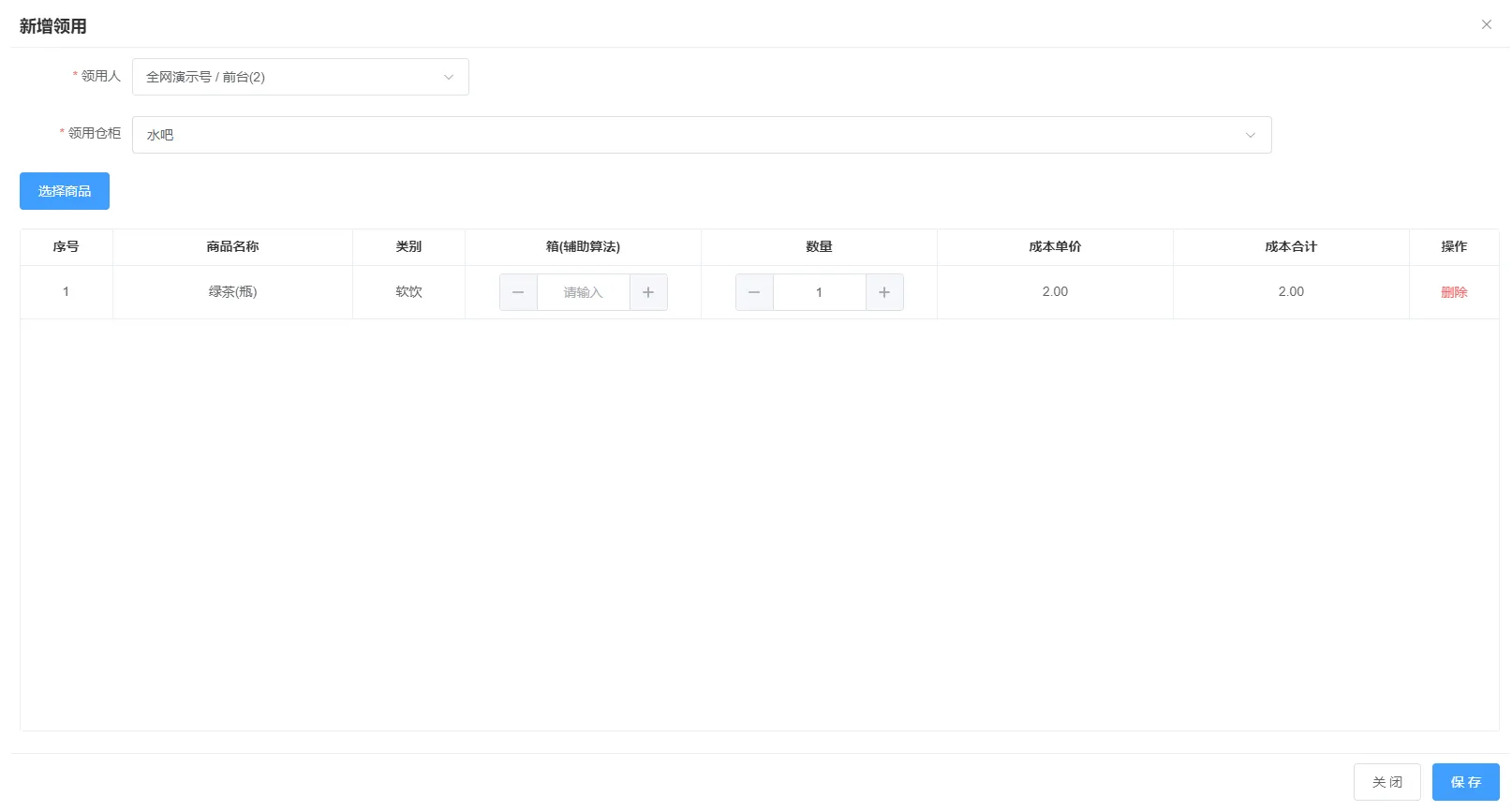Click the 关闭 button

click(x=1386, y=782)
